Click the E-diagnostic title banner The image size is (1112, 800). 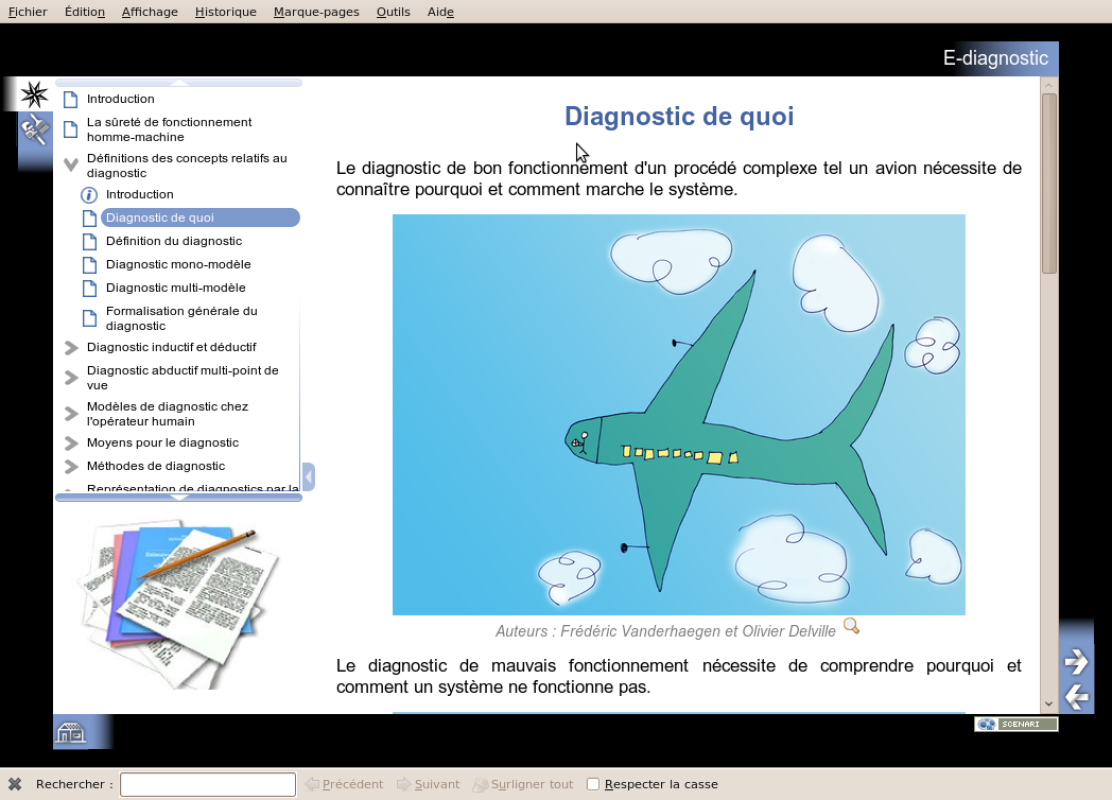(995, 58)
